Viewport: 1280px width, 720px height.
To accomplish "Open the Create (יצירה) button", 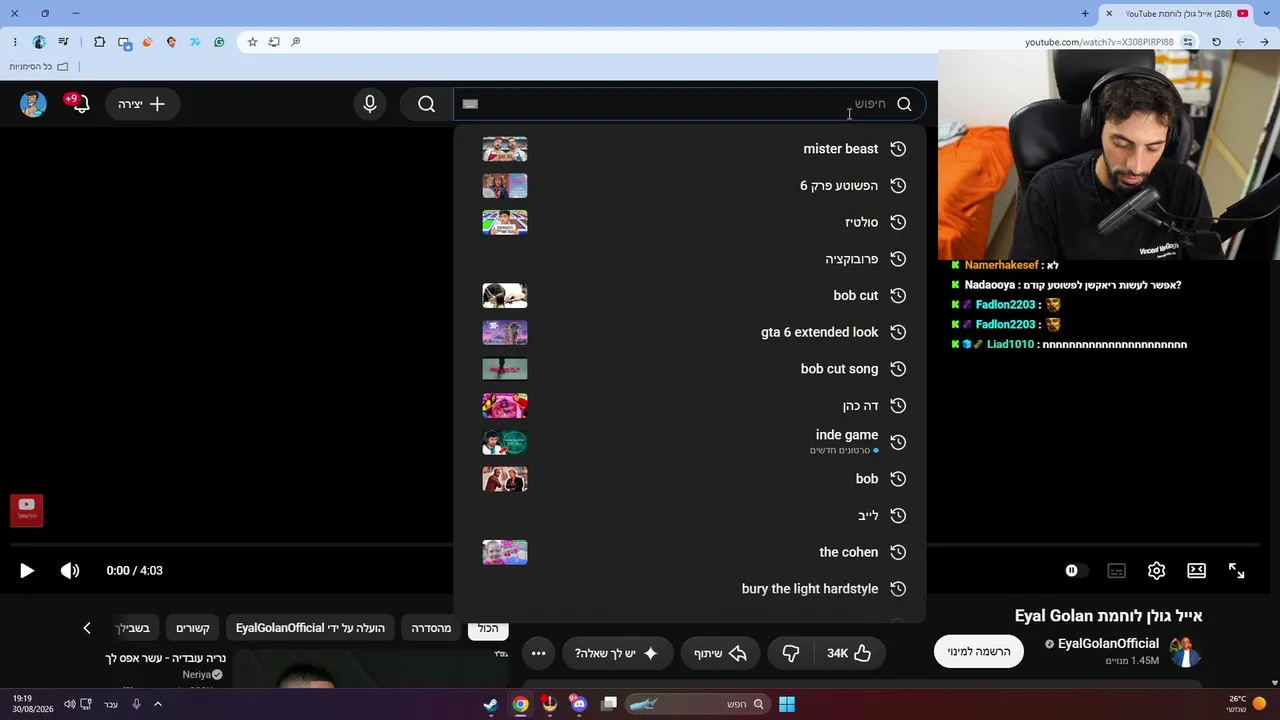I will 142,104.
